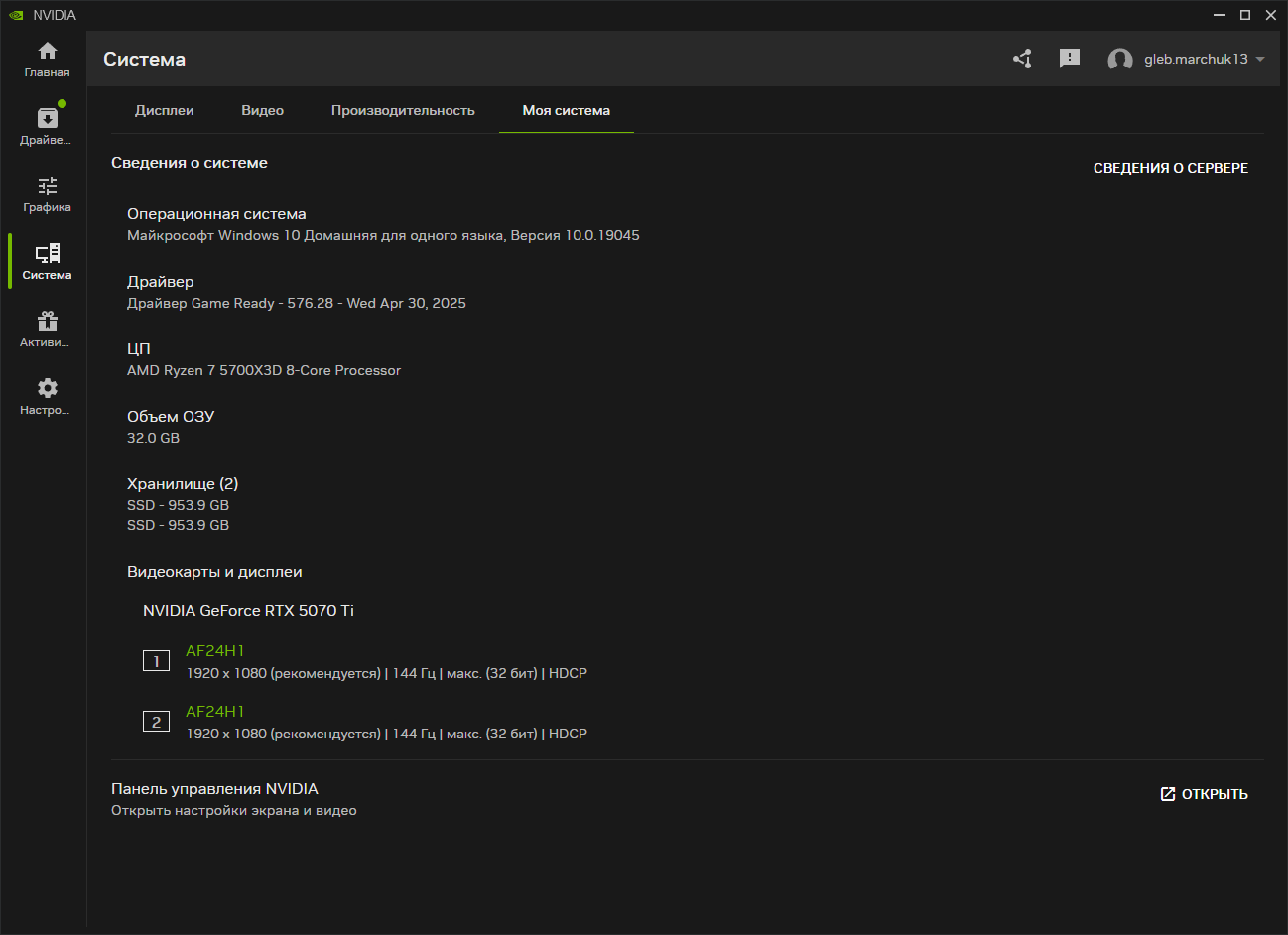This screenshot has width=1288, height=935.
Task: Click display 2 resolution details line
Action: tap(387, 734)
